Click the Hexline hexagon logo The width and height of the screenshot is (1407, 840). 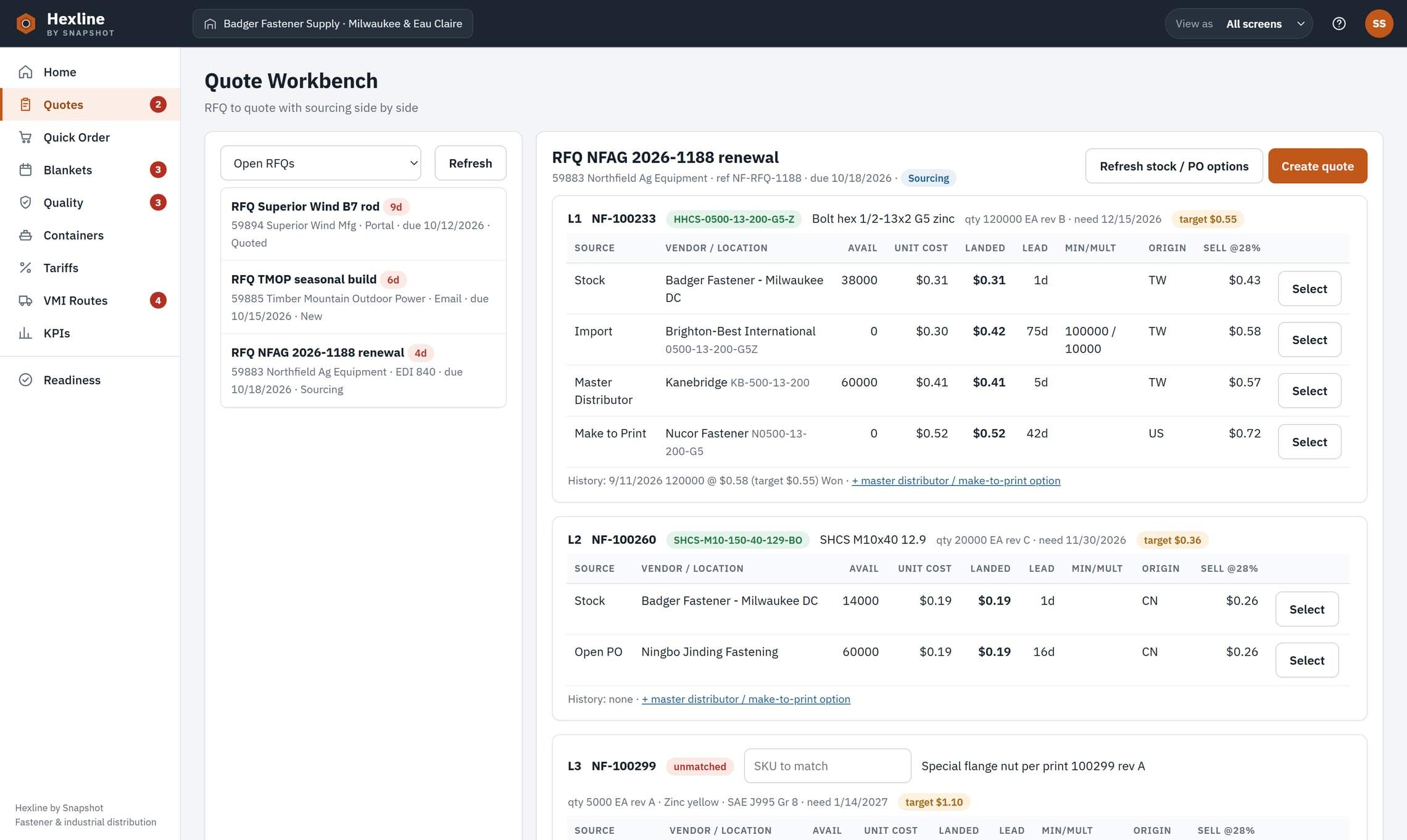25,23
